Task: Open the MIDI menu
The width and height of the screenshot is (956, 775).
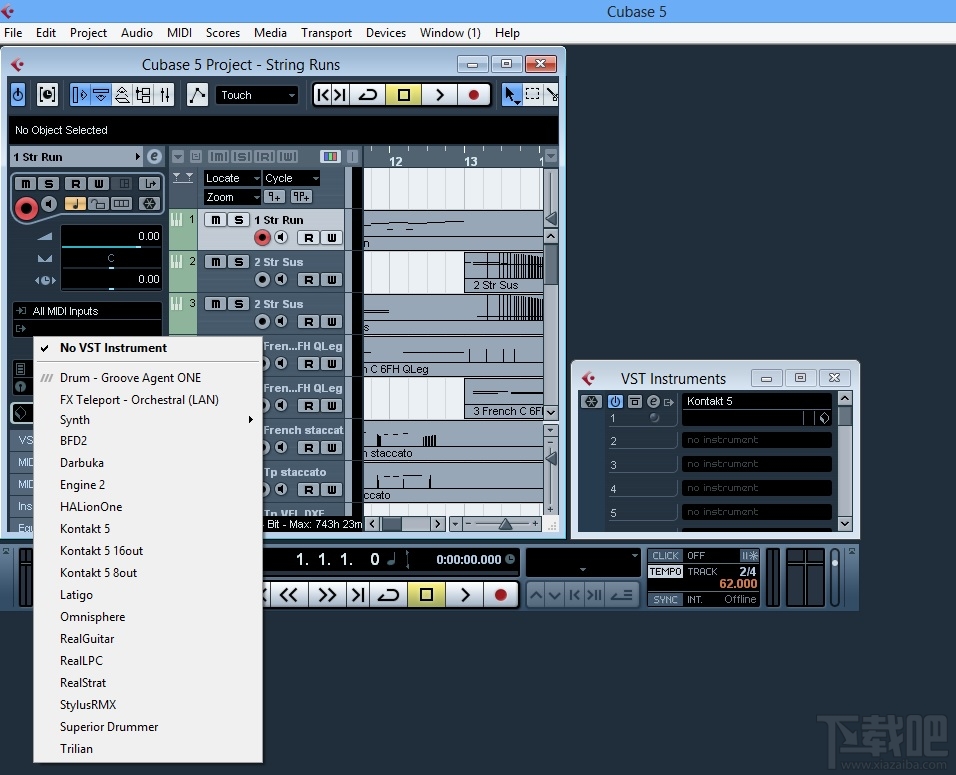Action: 179,33
